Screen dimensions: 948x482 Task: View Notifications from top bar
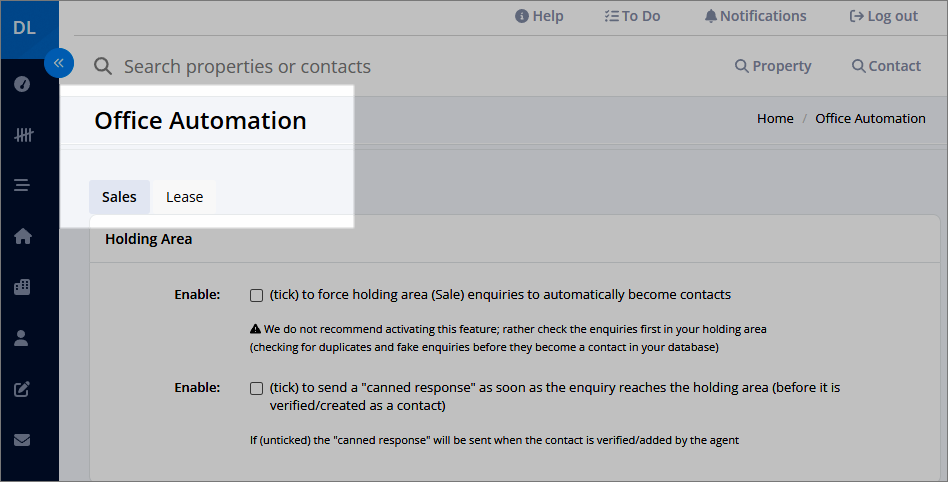[x=755, y=16]
